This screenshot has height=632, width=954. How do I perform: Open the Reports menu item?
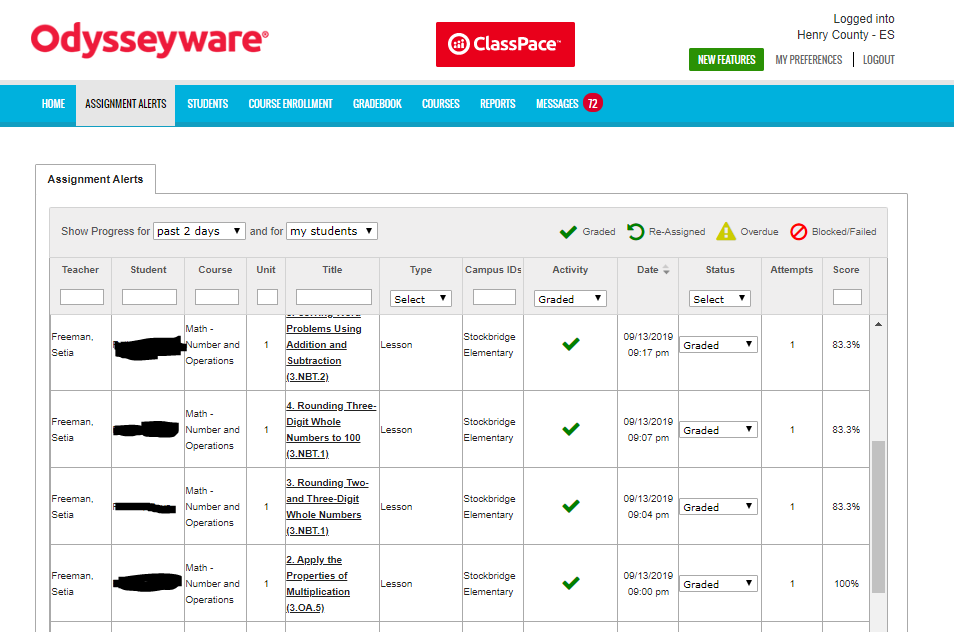[498, 104]
